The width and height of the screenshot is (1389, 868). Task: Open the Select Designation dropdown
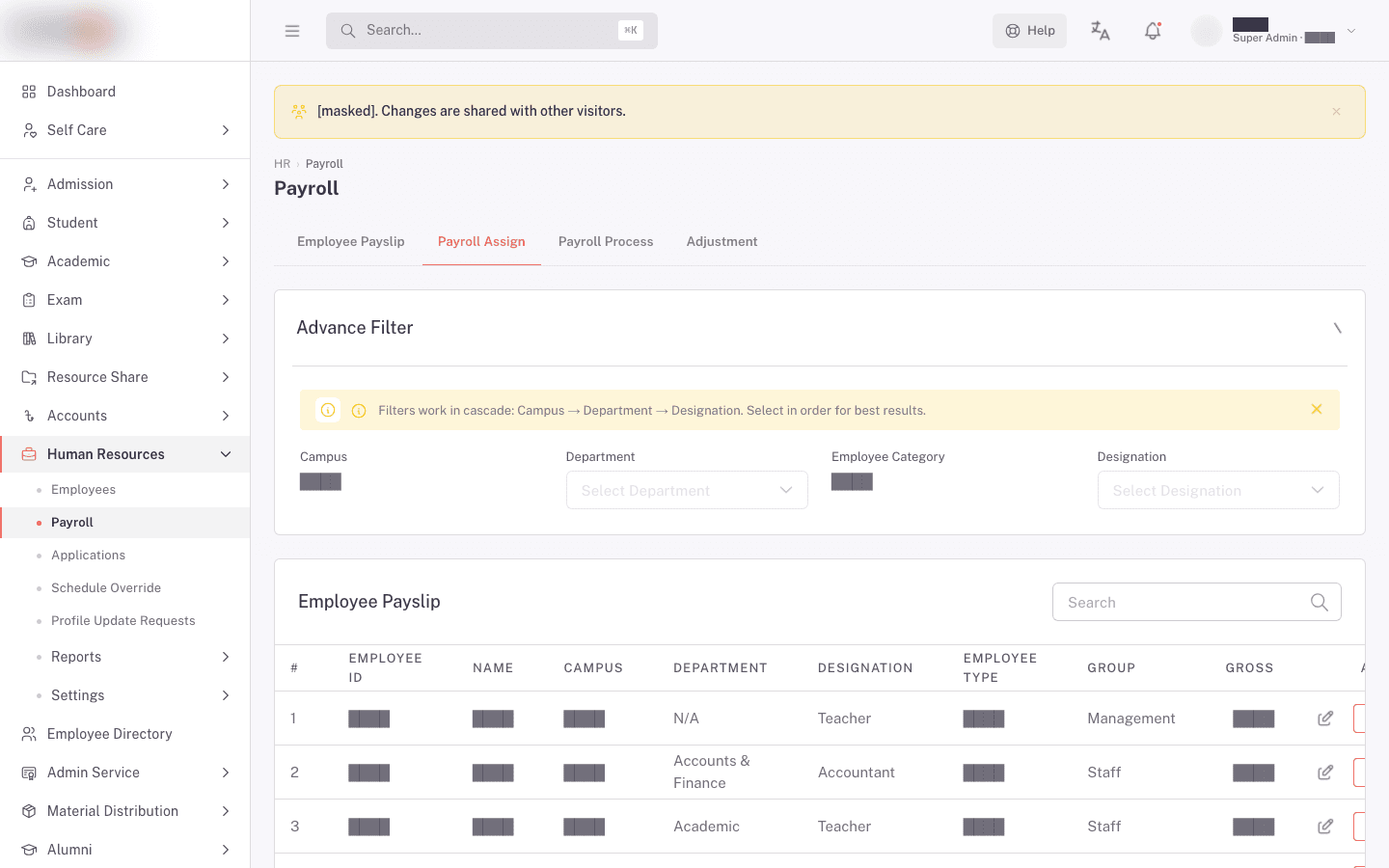pos(1218,490)
